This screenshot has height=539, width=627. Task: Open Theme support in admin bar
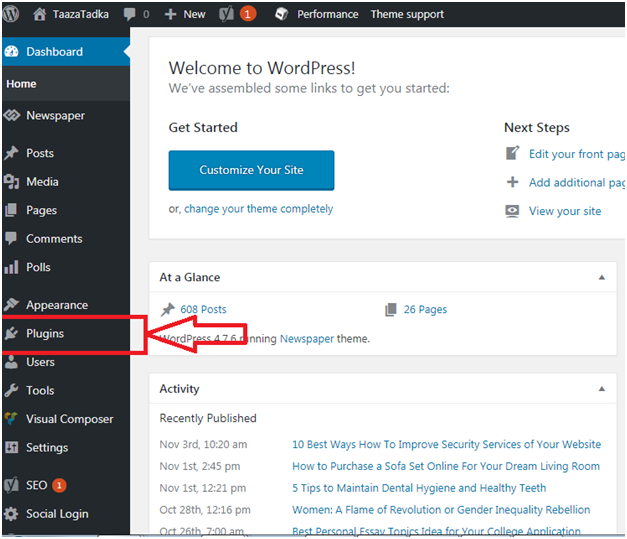point(407,14)
